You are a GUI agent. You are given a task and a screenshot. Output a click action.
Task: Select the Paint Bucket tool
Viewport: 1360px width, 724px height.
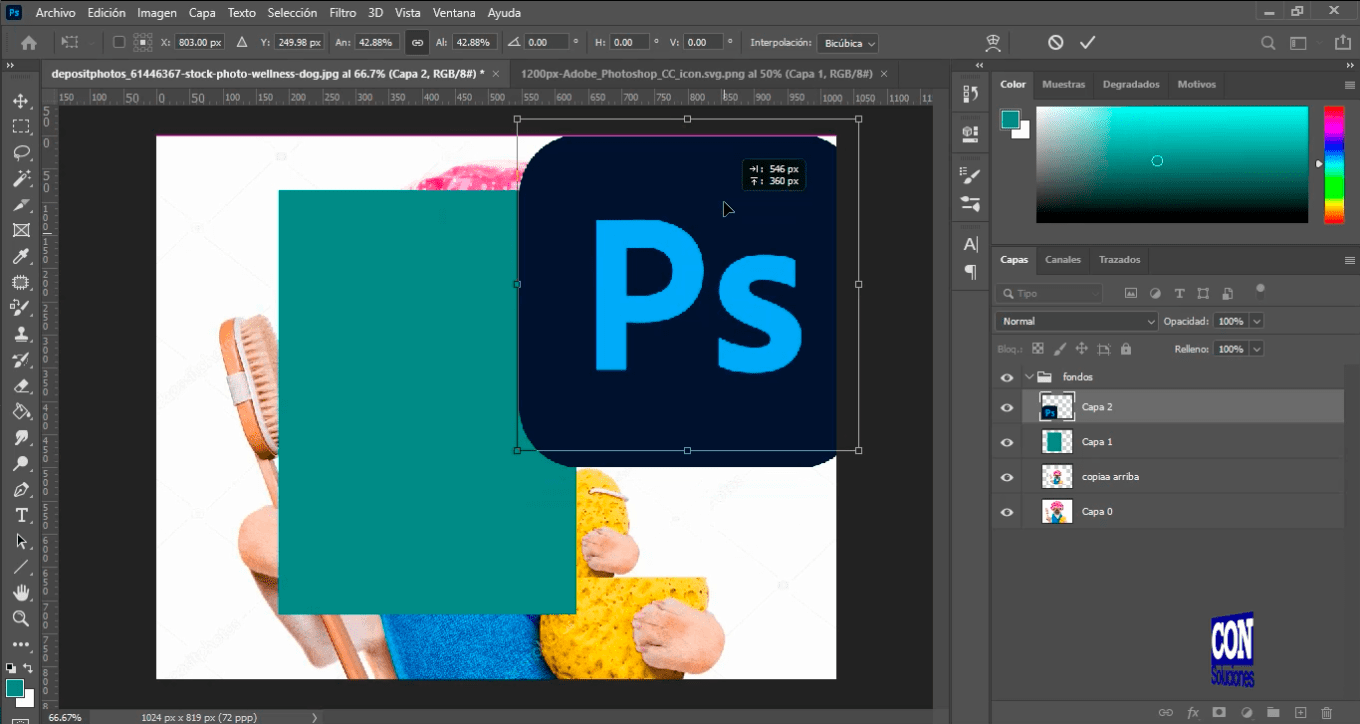click(20, 412)
